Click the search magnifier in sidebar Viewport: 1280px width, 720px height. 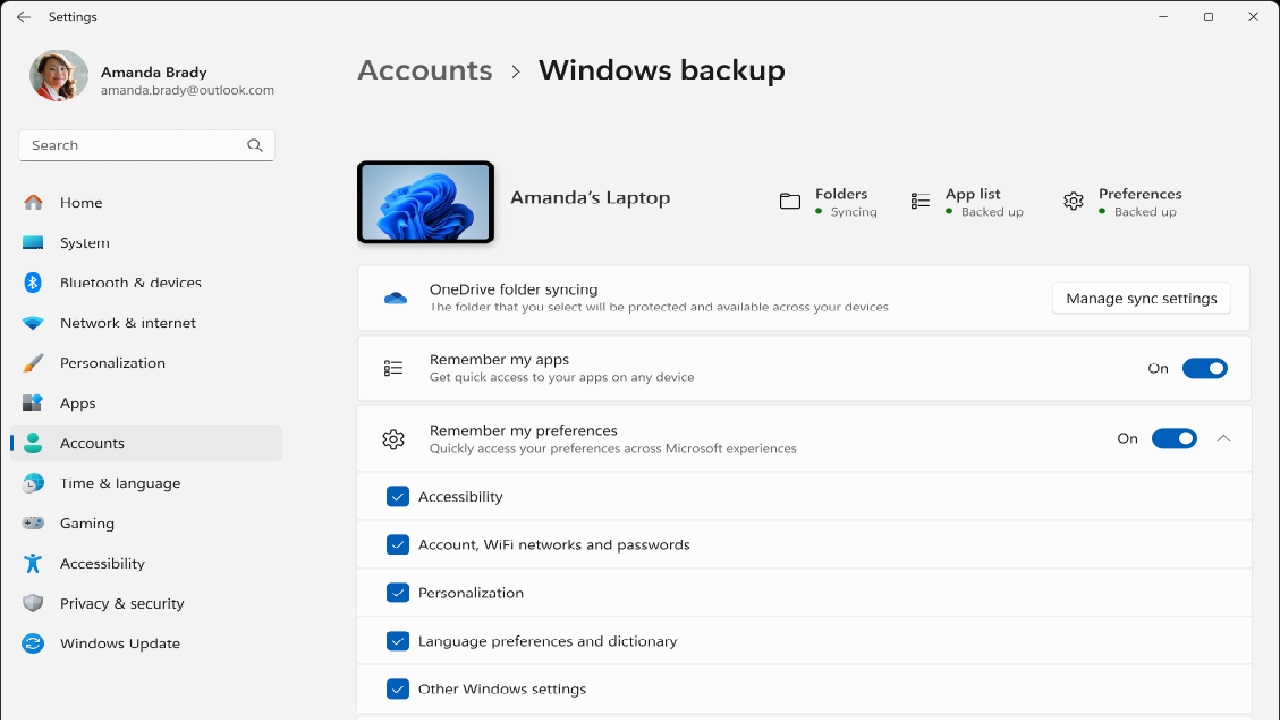click(255, 144)
